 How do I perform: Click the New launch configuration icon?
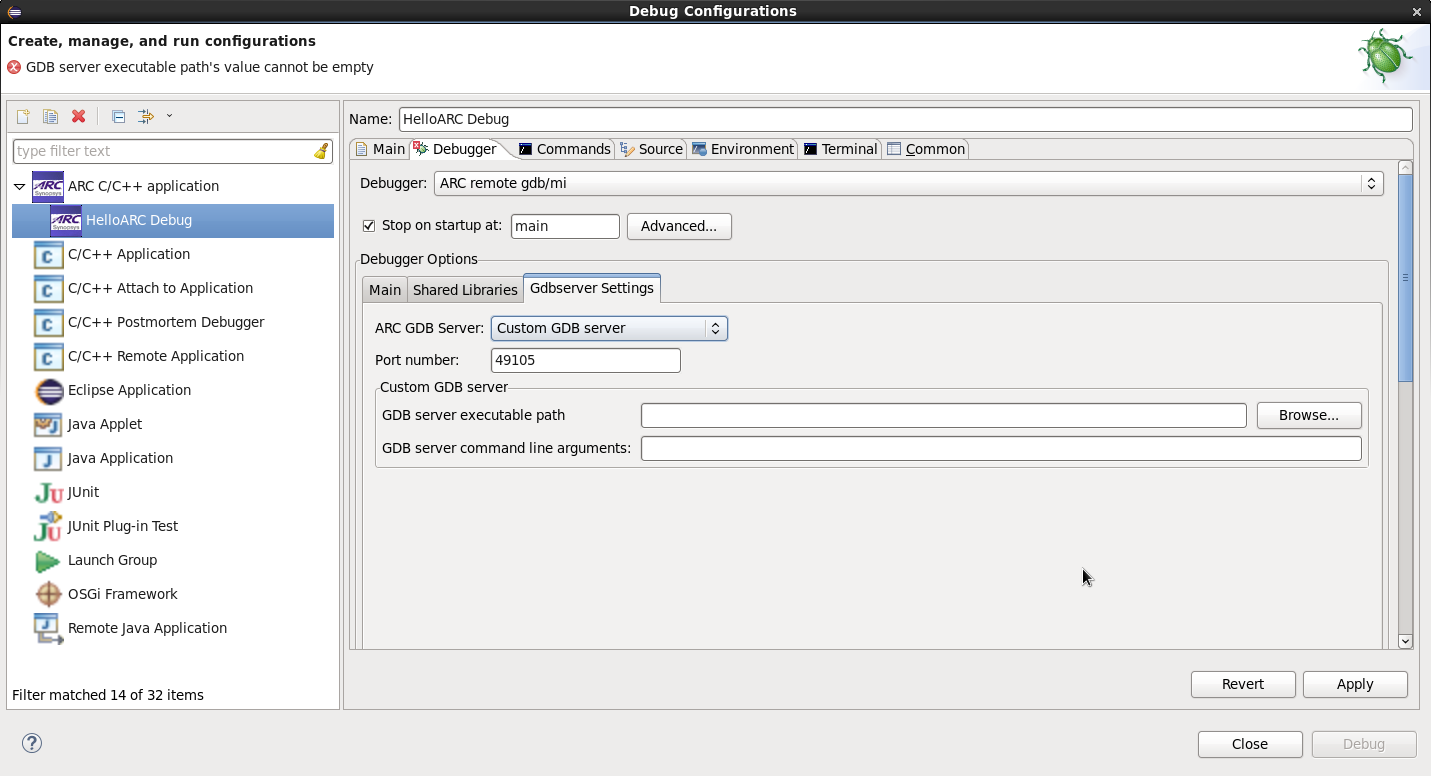coord(23,117)
